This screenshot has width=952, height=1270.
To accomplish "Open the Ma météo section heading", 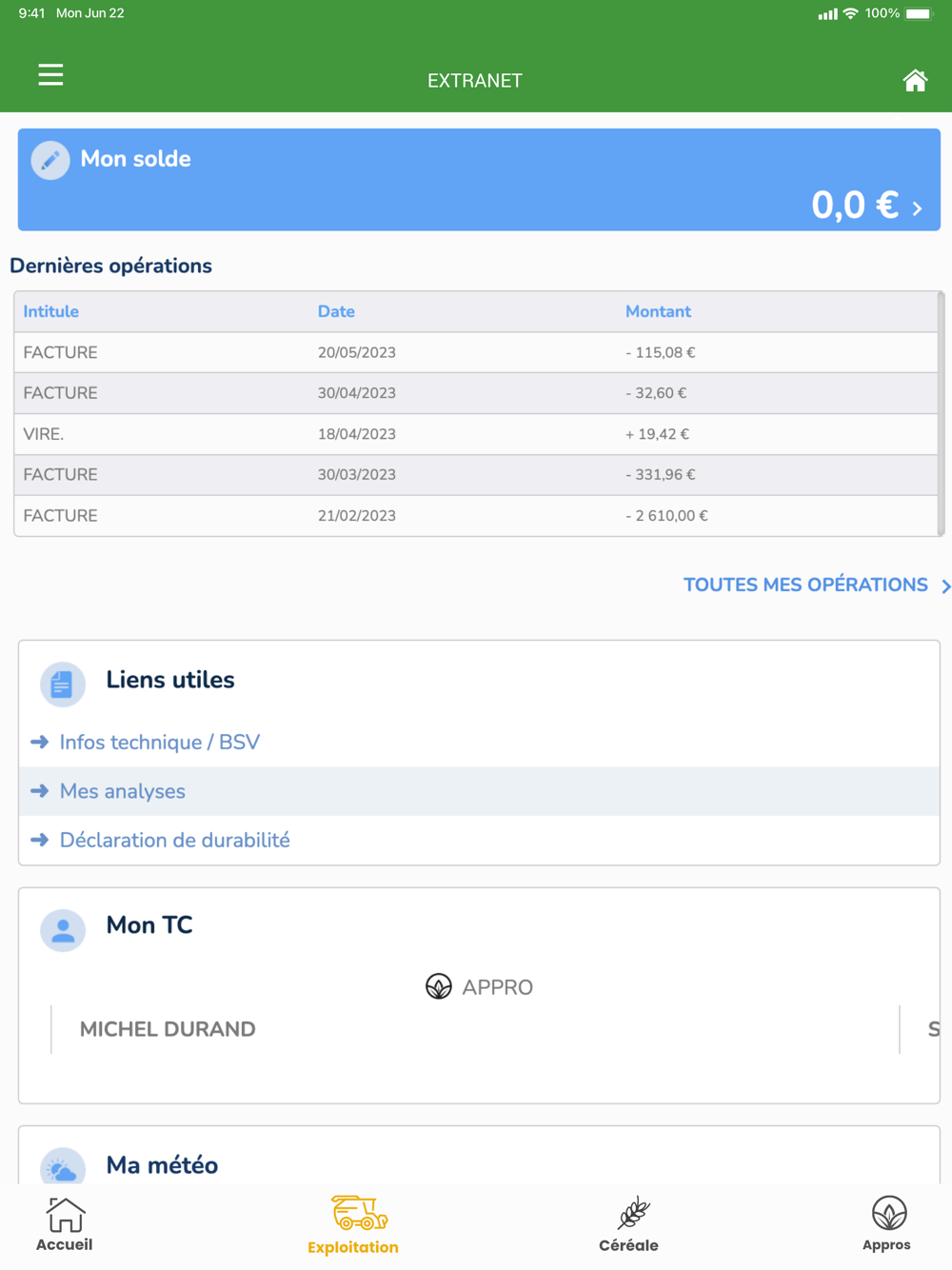I will (162, 1165).
